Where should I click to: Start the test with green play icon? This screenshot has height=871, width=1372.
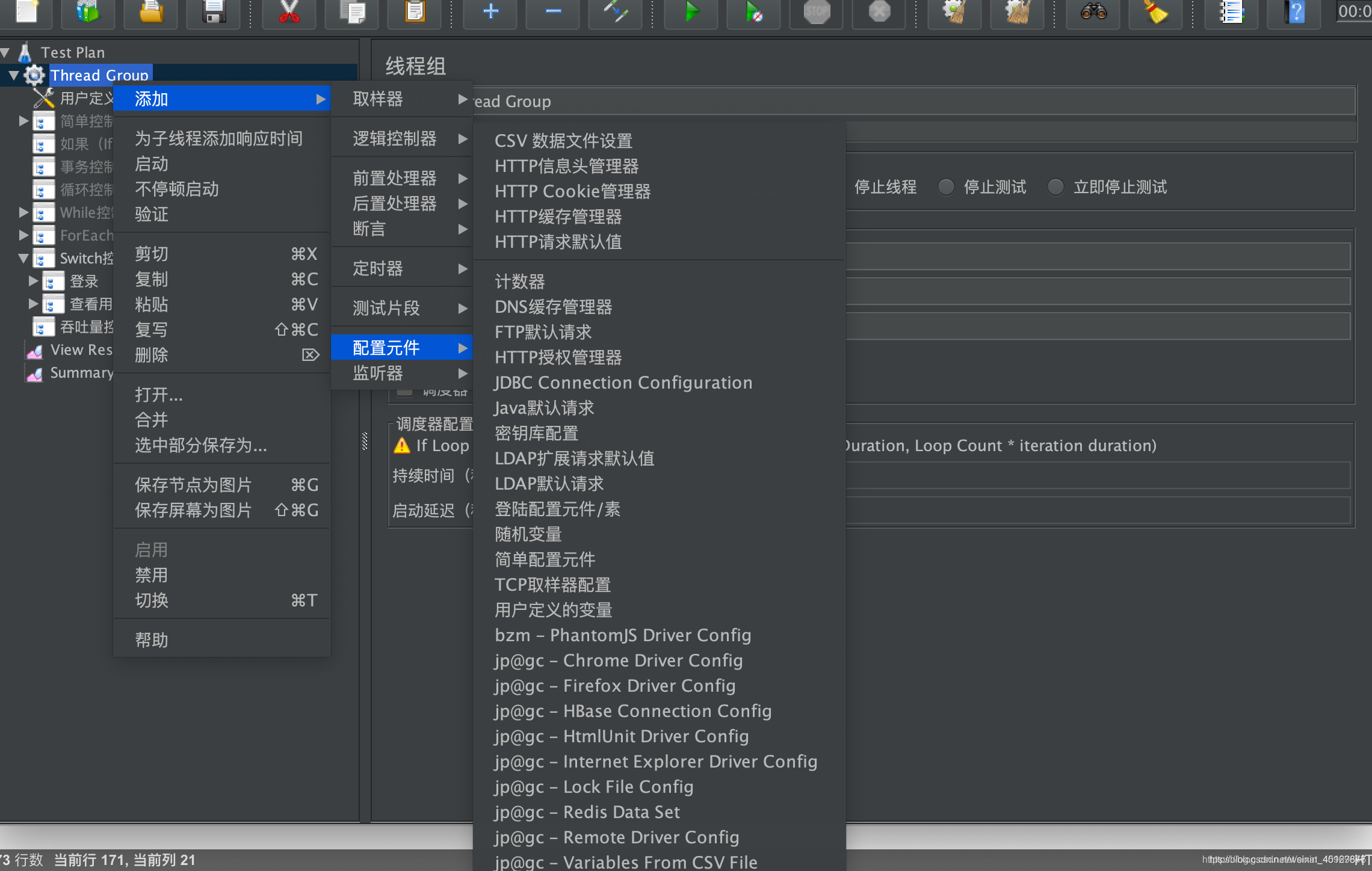691,11
